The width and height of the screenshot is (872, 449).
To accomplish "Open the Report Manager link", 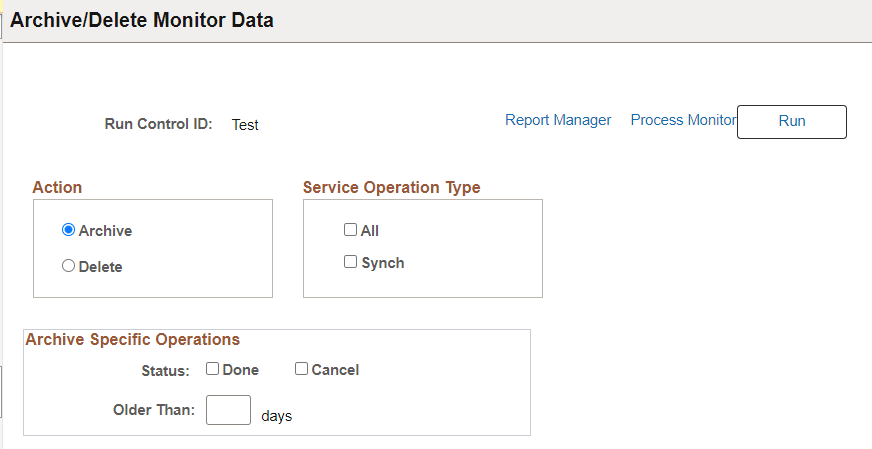I will tap(558, 120).
